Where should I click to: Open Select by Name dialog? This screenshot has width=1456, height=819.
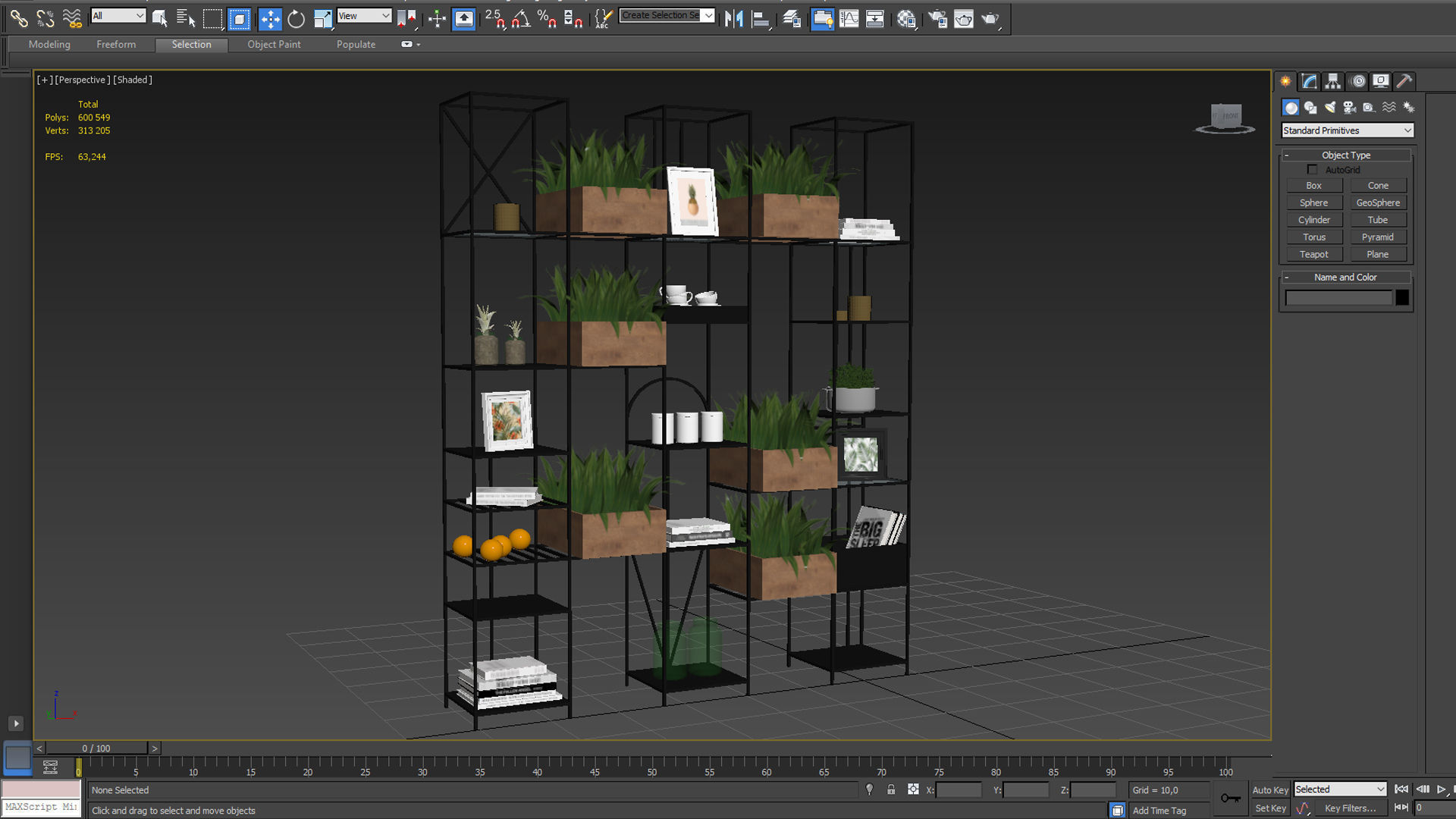tap(186, 18)
